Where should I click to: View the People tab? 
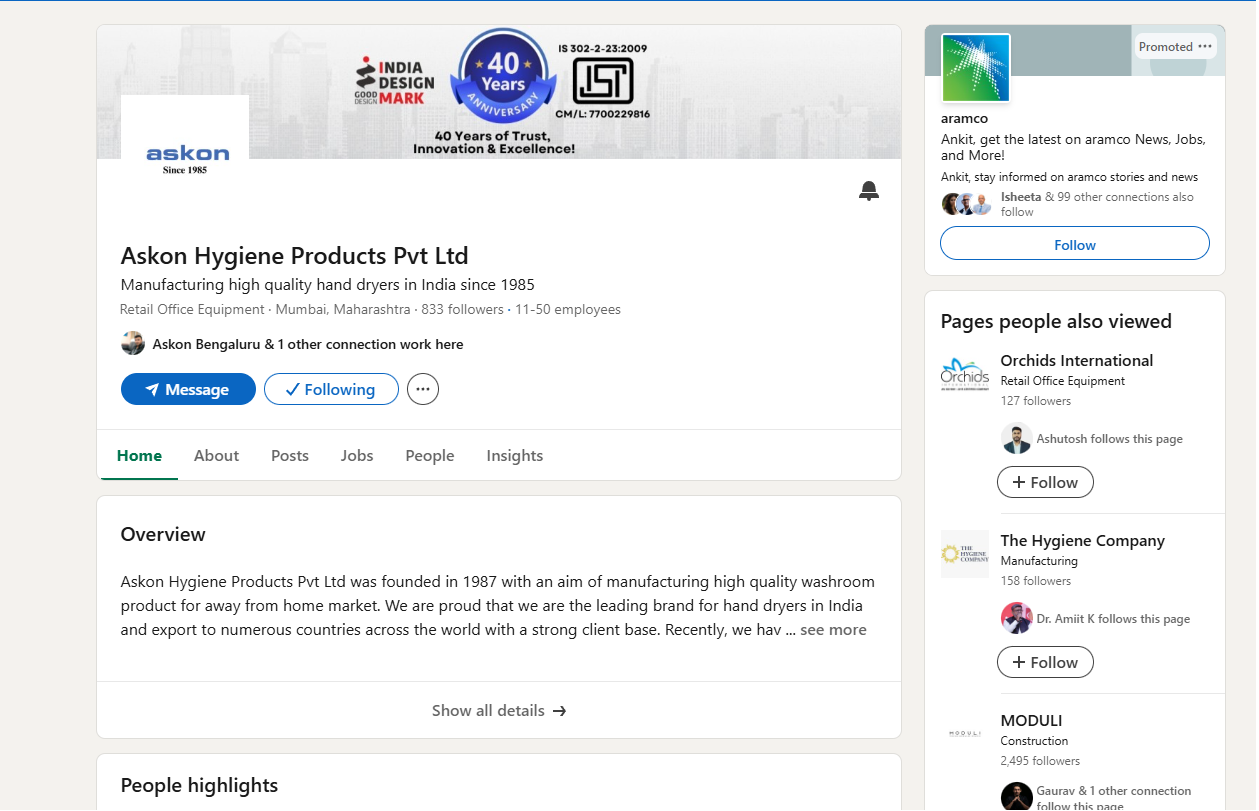tap(430, 456)
